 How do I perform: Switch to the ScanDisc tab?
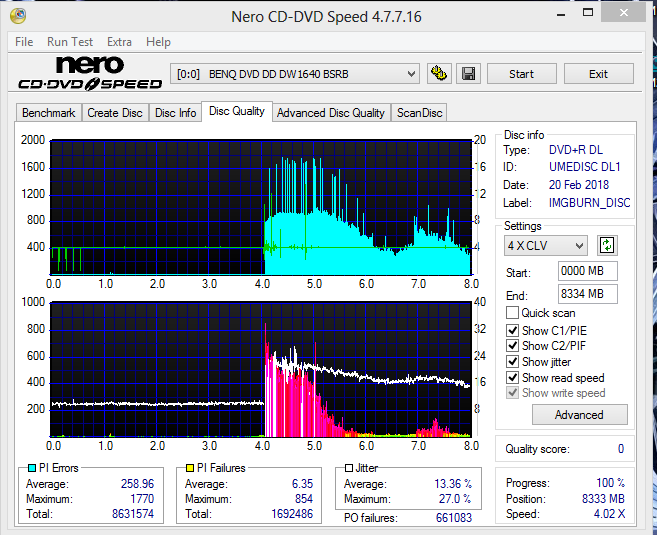[x=419, y=113]
